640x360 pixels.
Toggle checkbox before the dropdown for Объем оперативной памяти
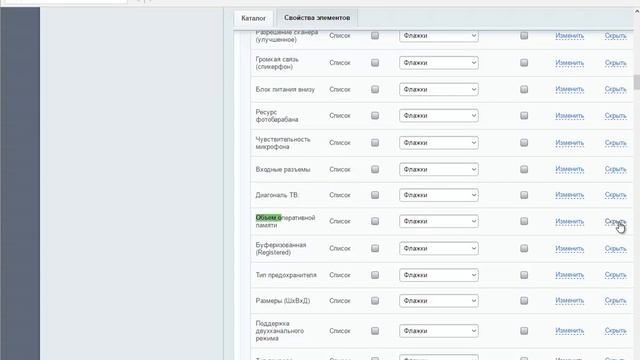point(375,221)
